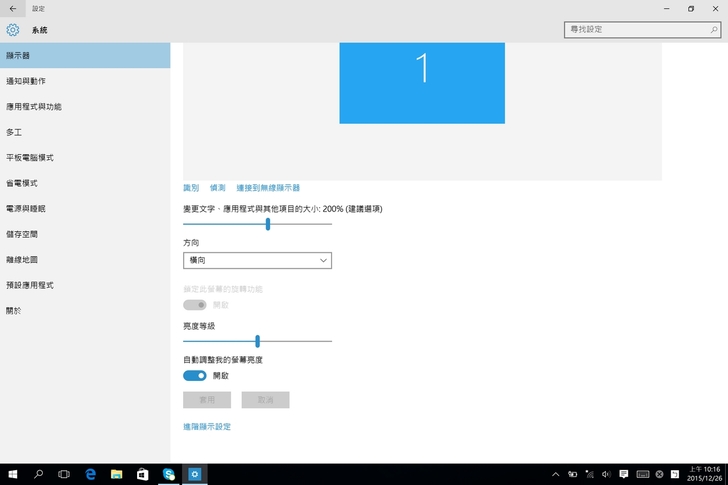Show hidden system tray icons chevron
Image resolution: width=728 pixels, height=485 pixels.
tap(556, 474)
